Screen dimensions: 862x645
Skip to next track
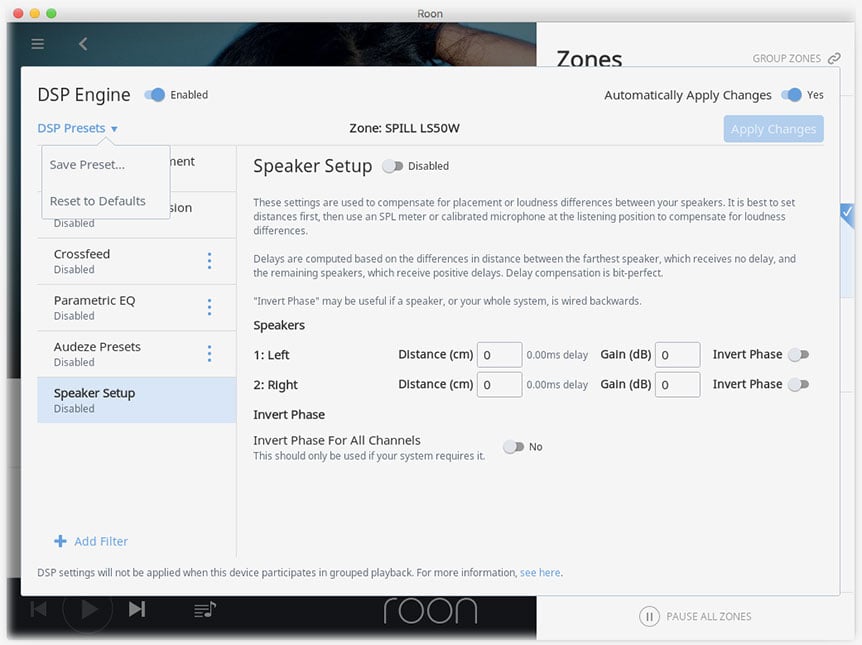[x=137, y=609]
